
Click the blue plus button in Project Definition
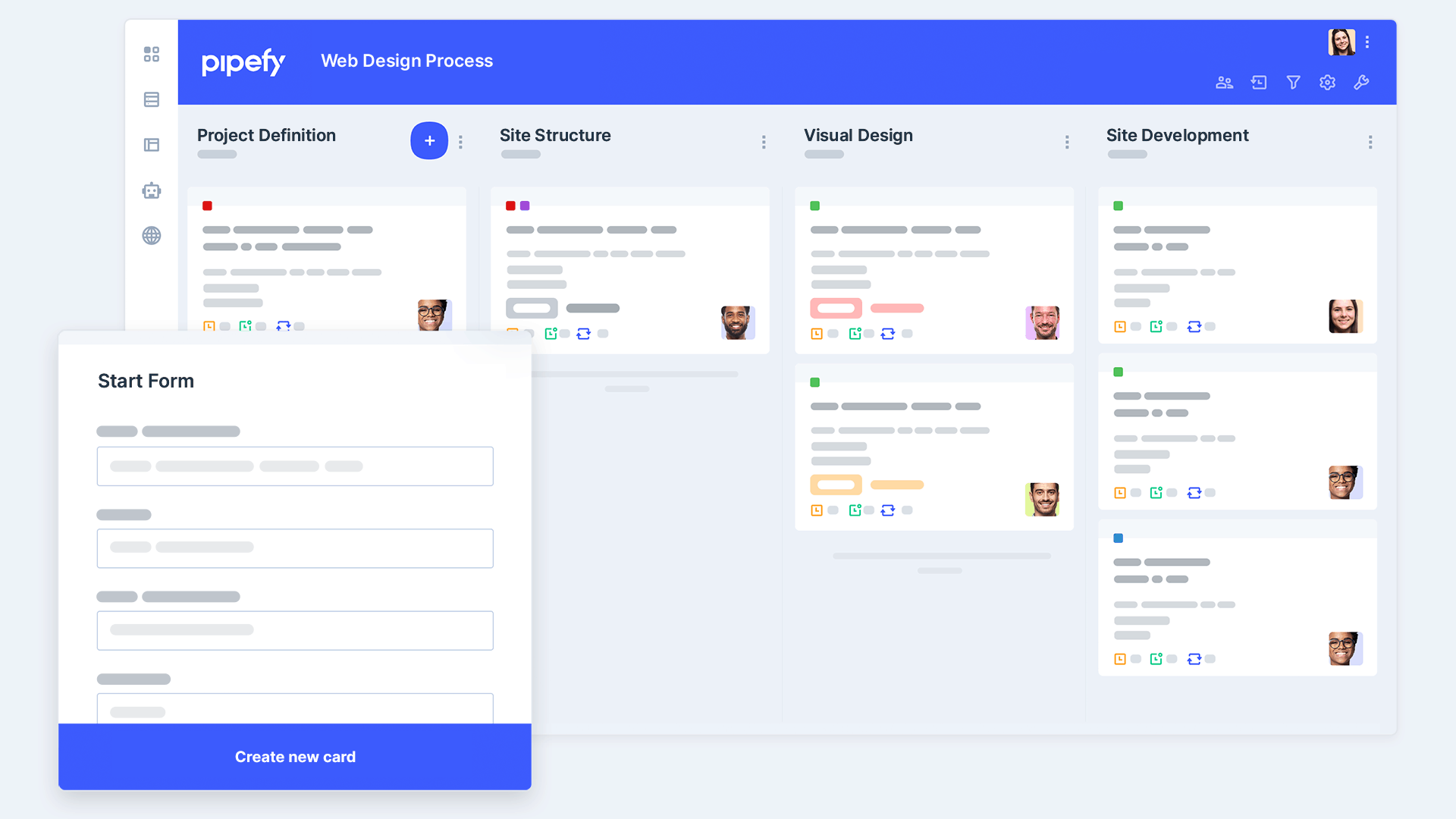428,142
